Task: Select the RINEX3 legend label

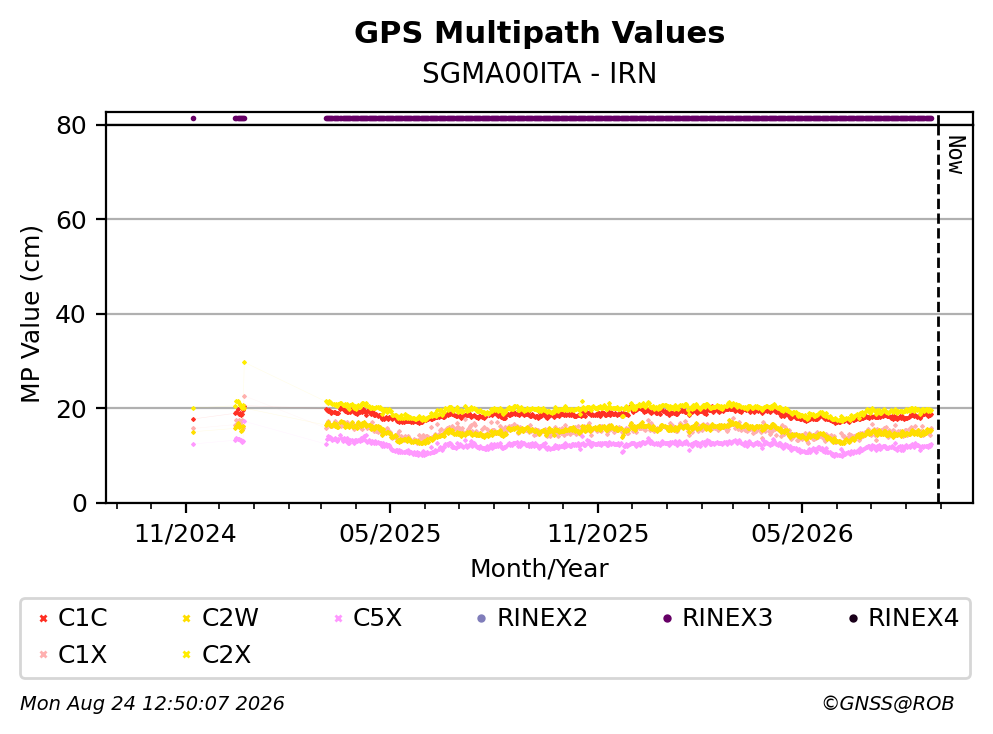Action: coord(727,617)
